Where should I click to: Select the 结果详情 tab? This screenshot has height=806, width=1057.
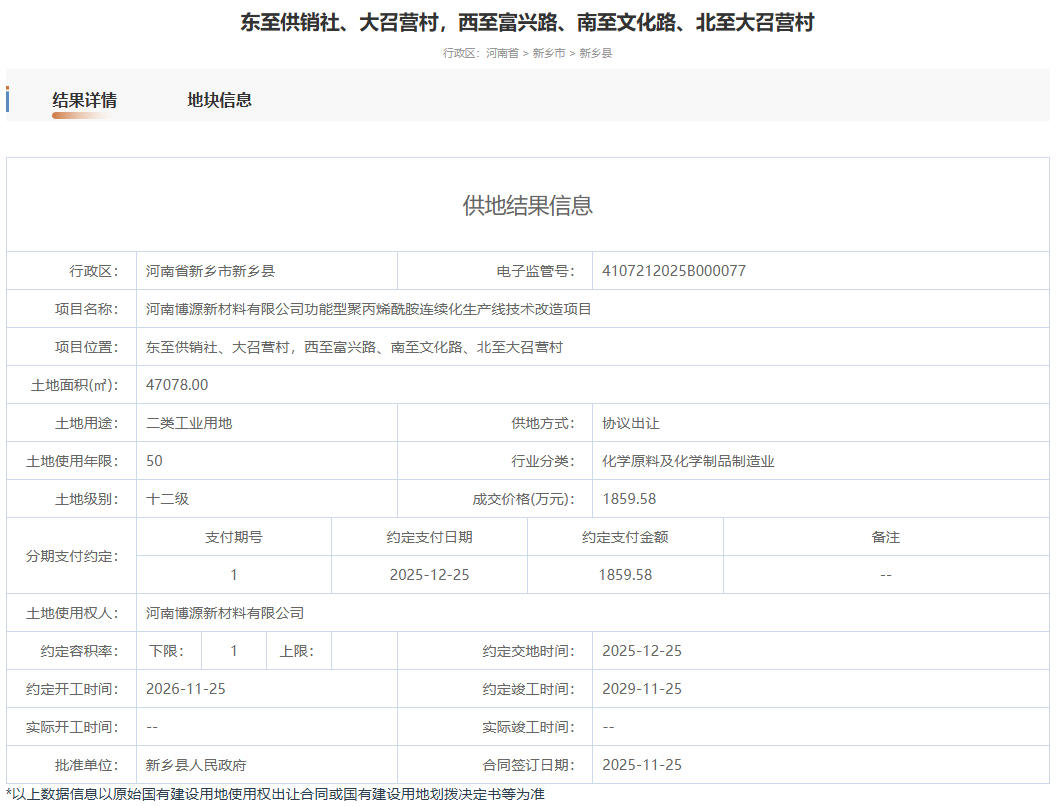pos(84,100)
